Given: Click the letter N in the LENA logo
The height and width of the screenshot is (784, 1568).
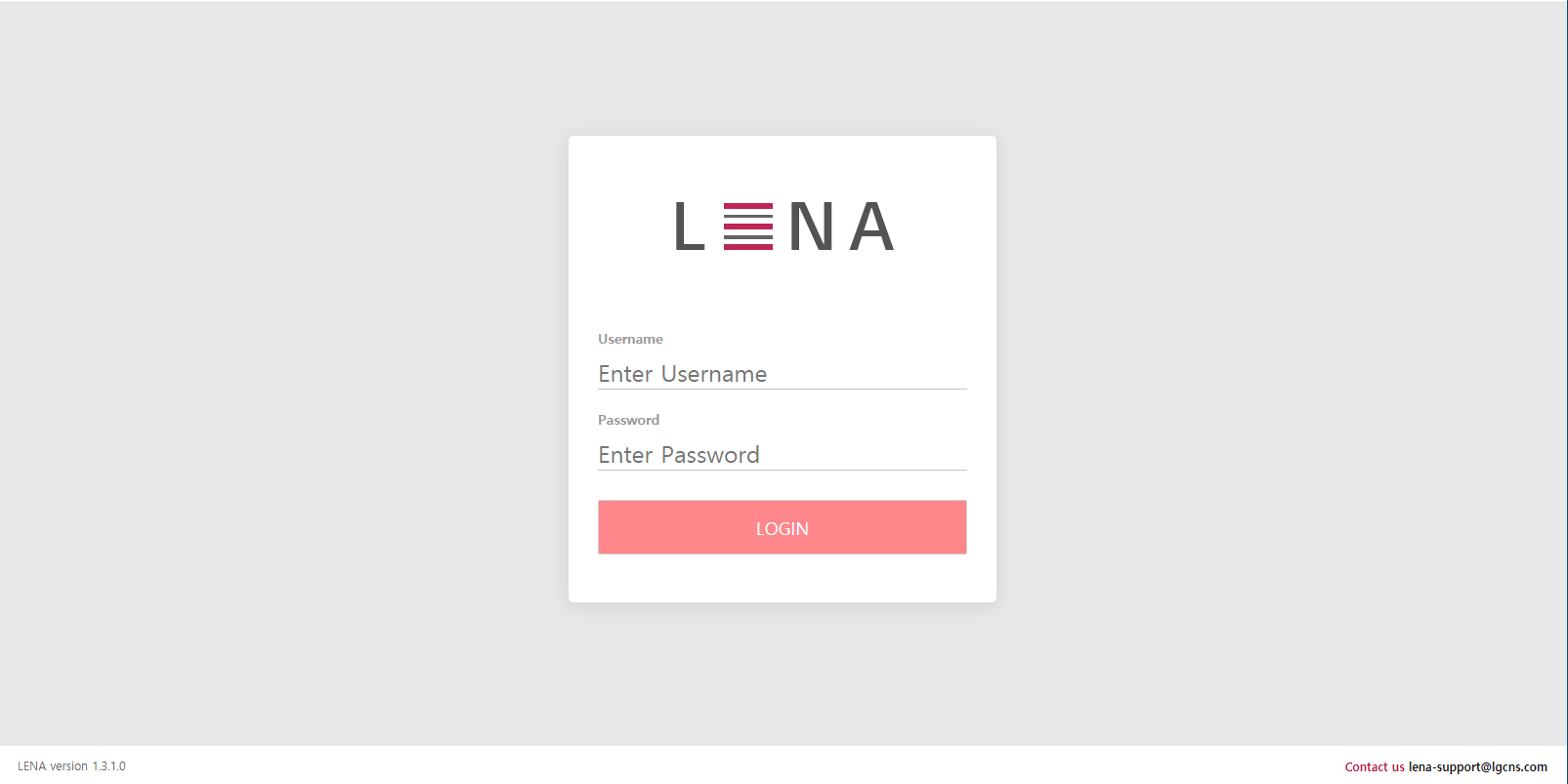Looking at the screenshot, I should pyautogui.click(x=811, y=227).
